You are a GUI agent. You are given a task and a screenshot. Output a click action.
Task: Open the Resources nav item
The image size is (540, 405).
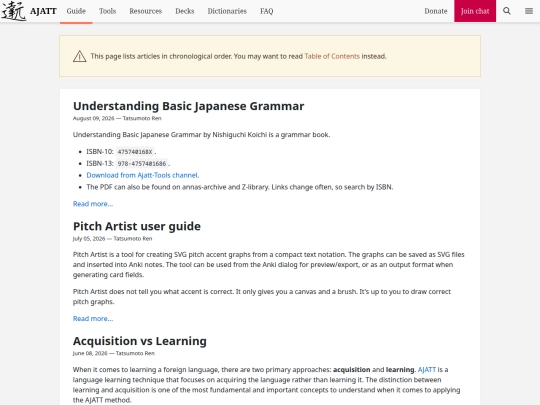(145, 11)
